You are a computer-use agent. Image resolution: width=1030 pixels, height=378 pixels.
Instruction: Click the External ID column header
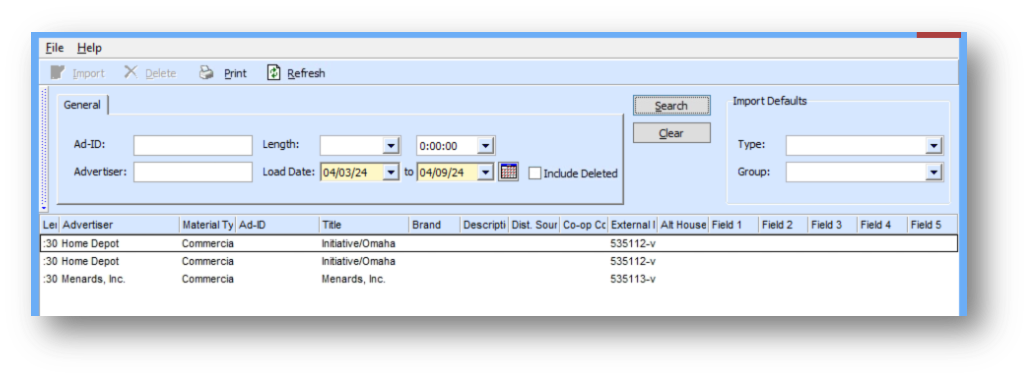click(633, 225)
